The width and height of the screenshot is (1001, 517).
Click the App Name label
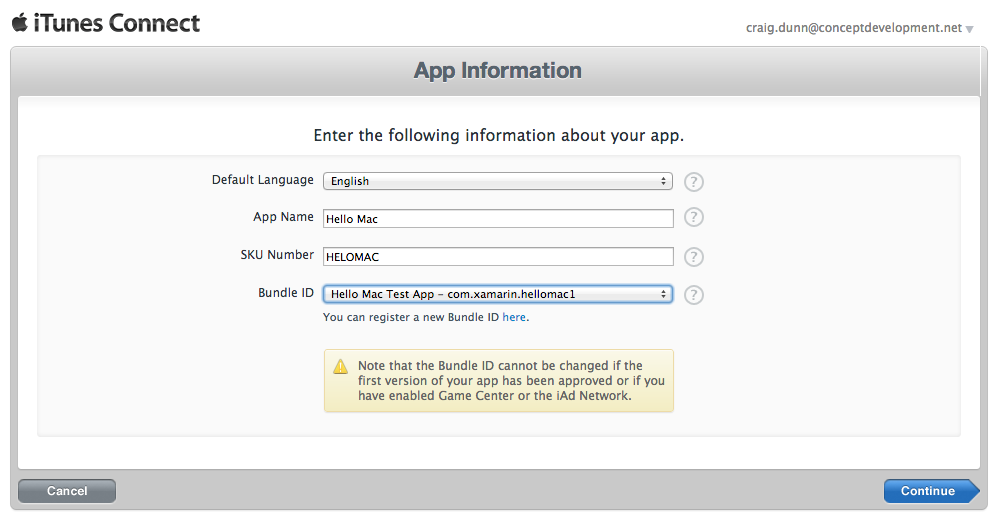point(283,217)
